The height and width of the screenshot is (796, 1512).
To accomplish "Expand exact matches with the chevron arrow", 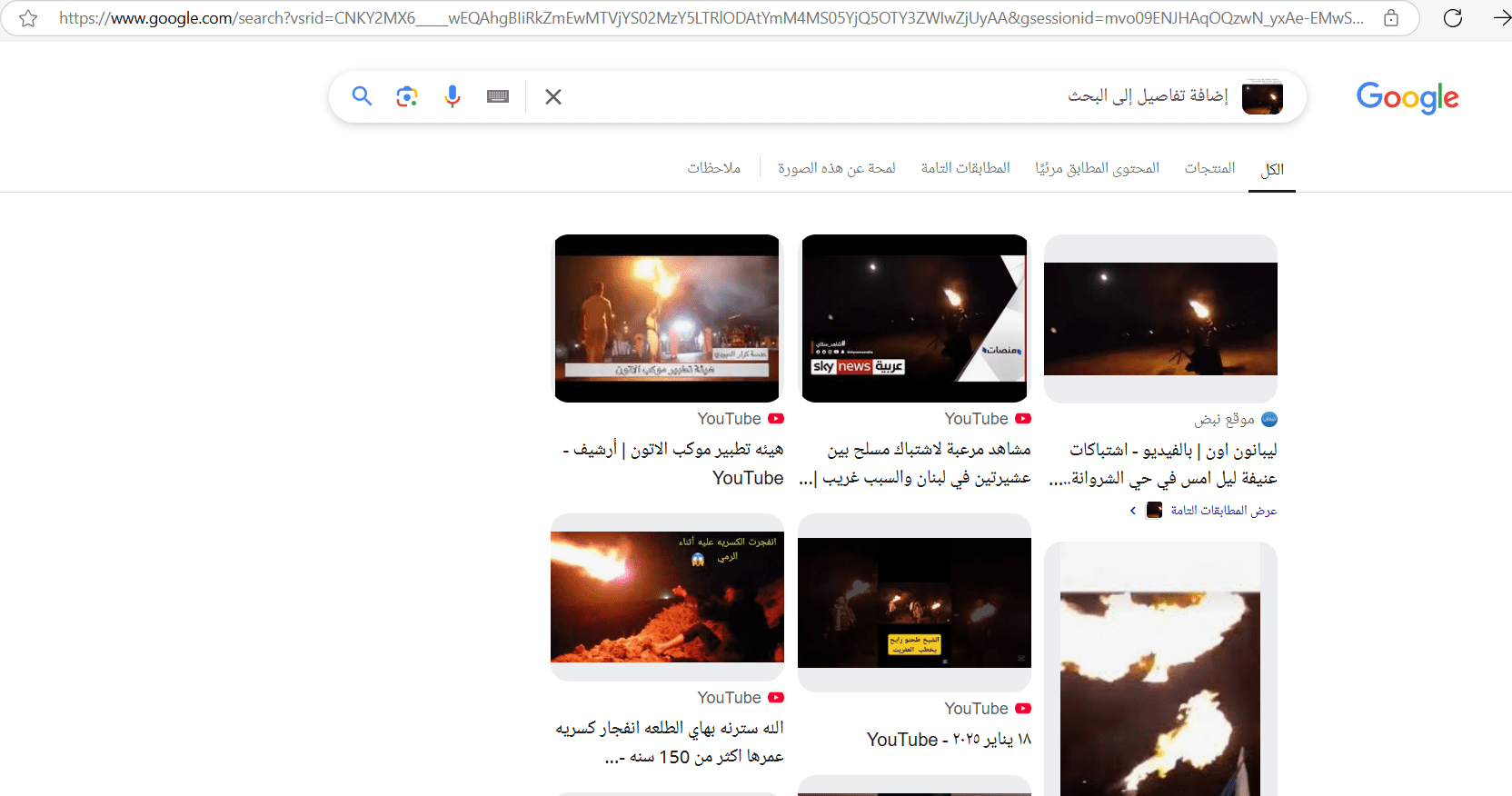I will (1133, 511).
